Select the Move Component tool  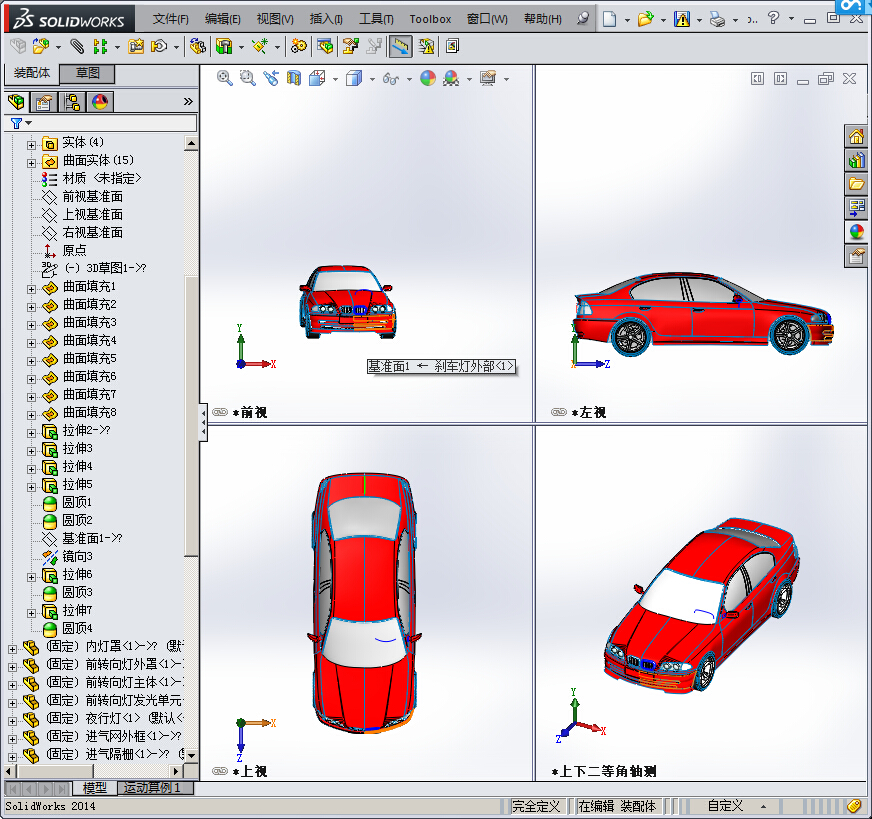coord(160,46)
